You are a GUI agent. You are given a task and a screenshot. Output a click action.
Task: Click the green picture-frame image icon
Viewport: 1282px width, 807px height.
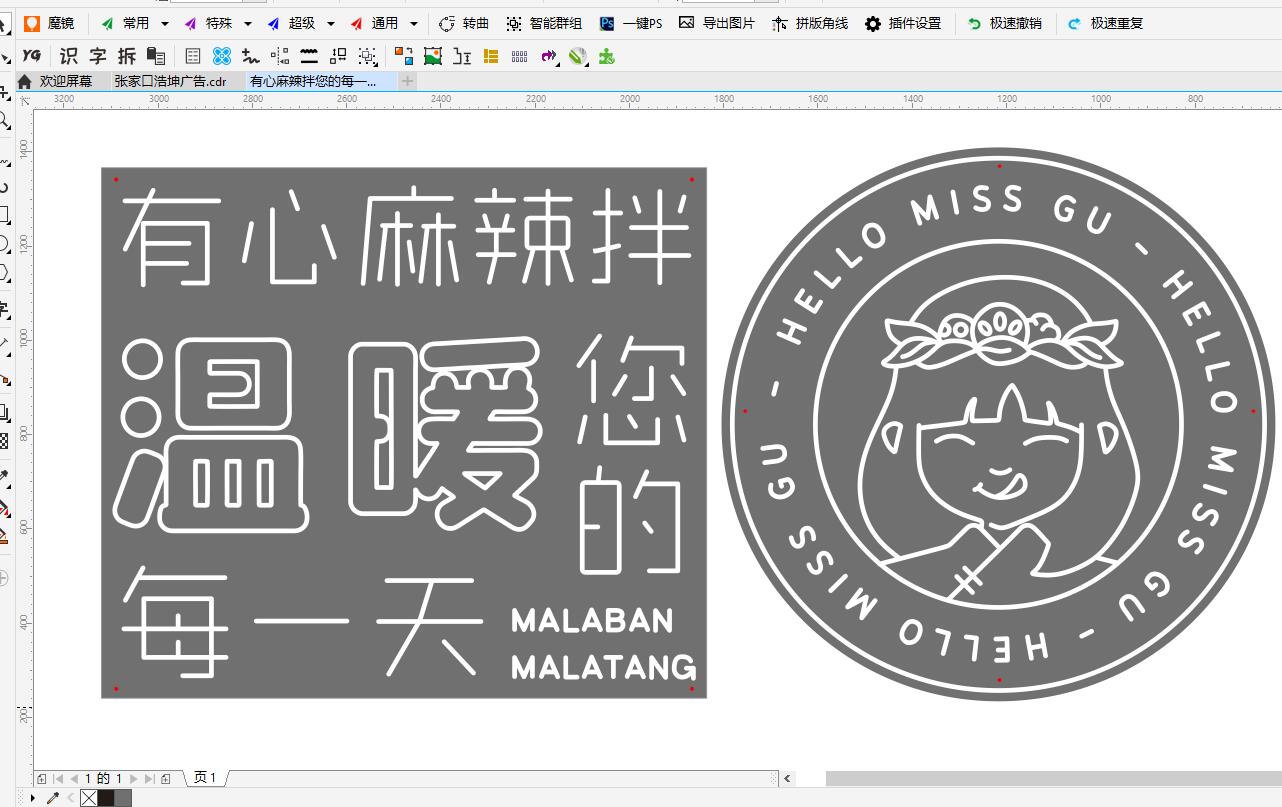point(433,56)
